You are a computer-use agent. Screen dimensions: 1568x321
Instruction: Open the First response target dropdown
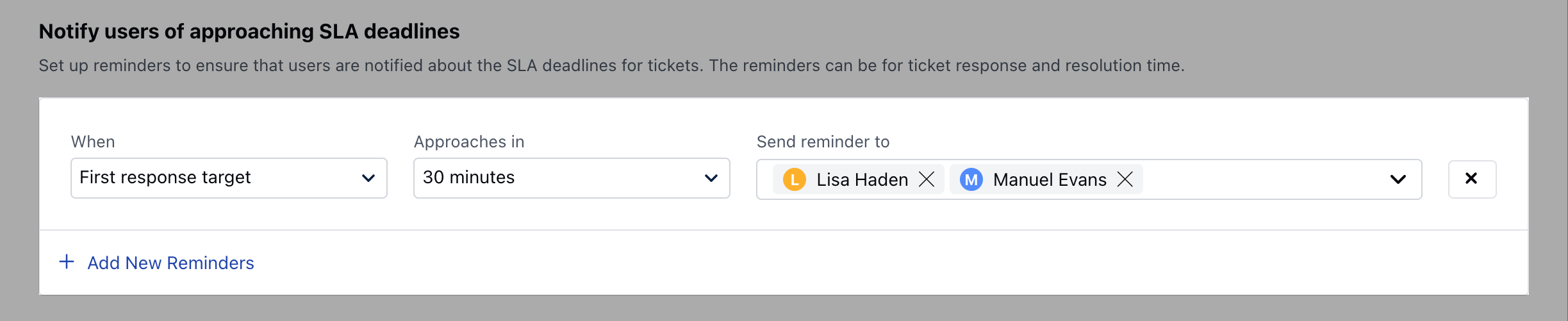coord(218,177)
